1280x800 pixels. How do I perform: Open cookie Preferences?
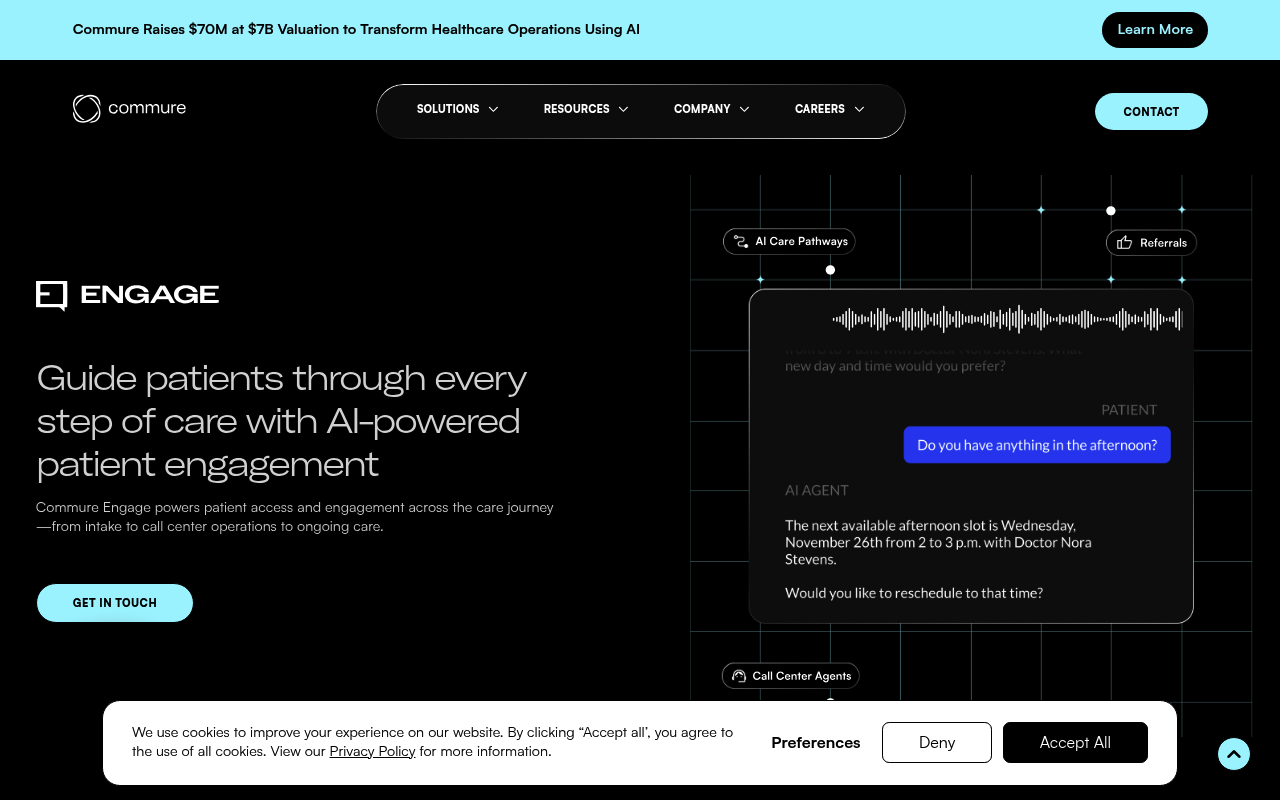pos(816,742)
